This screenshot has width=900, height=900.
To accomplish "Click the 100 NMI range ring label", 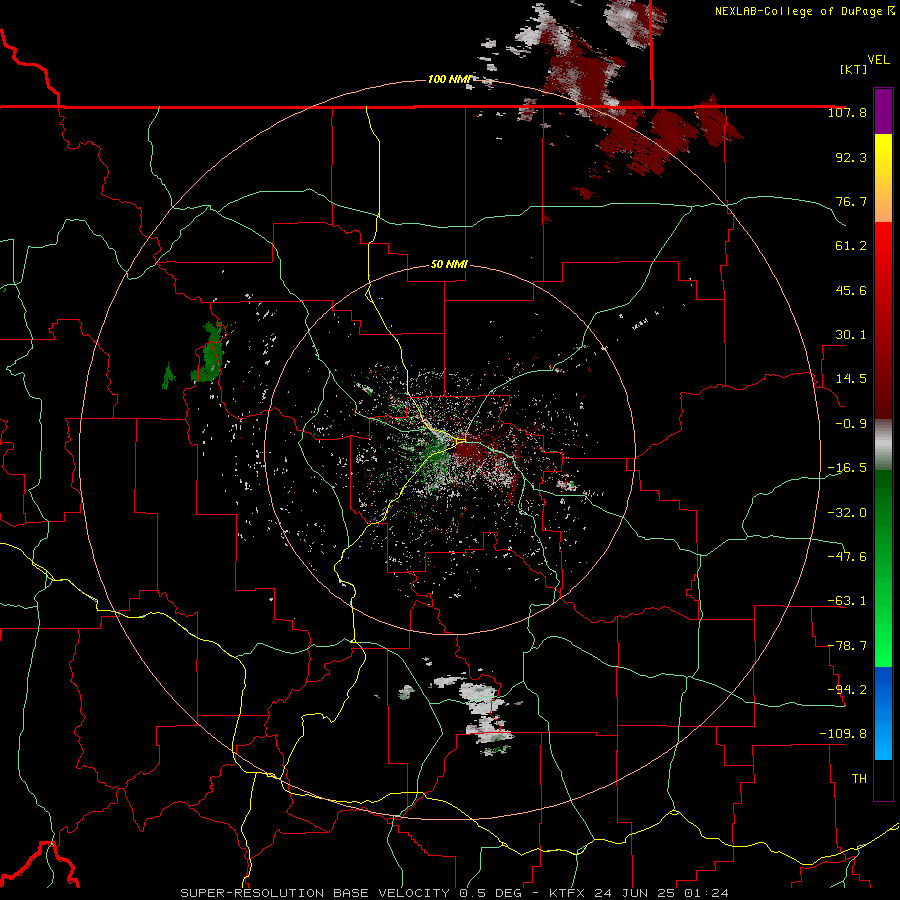I will 449,79.
